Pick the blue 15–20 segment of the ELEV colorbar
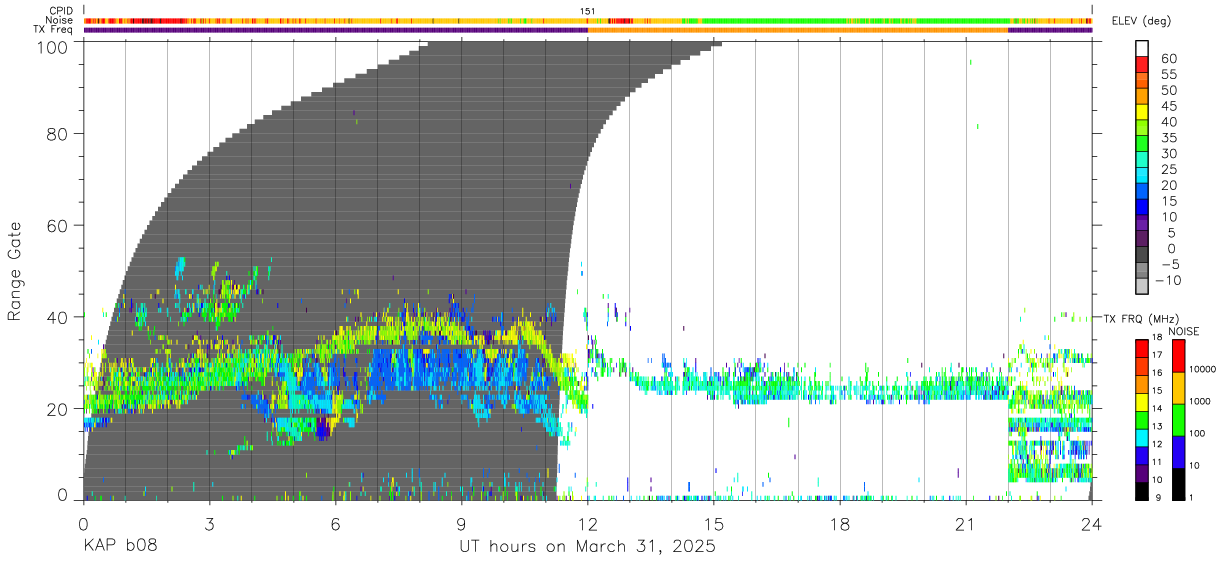 (1142, 193)
